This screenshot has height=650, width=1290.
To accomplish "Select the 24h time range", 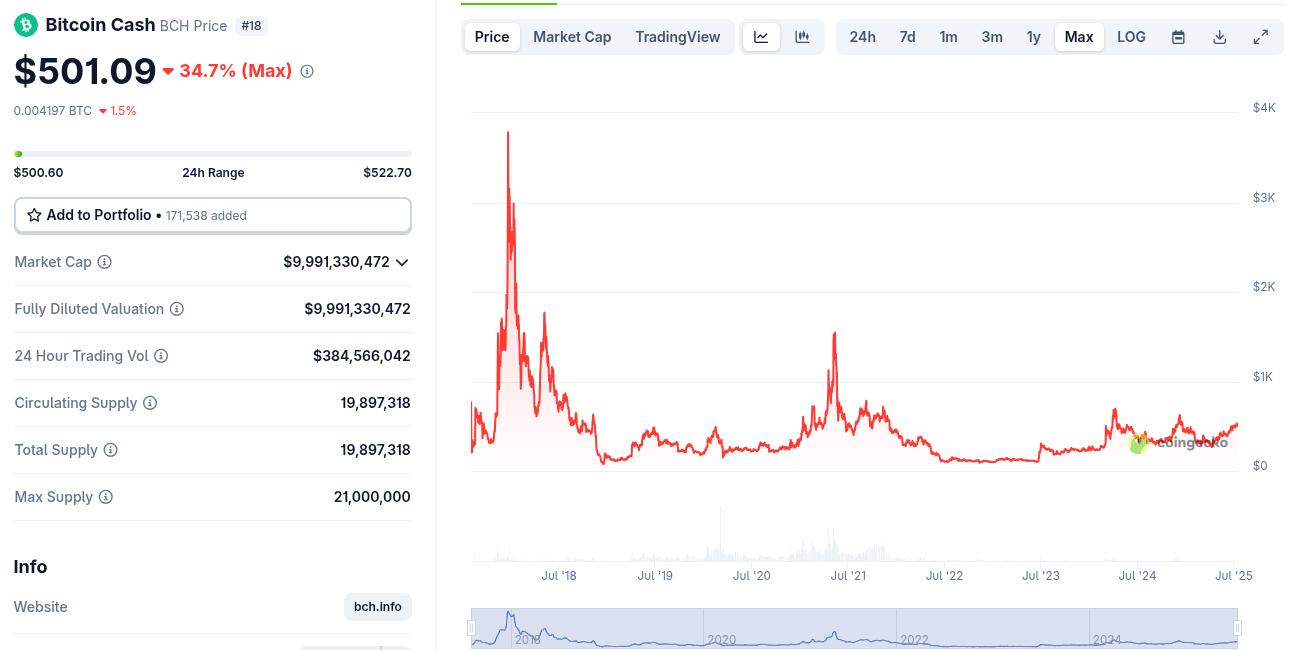I will [x=862, y=37].
